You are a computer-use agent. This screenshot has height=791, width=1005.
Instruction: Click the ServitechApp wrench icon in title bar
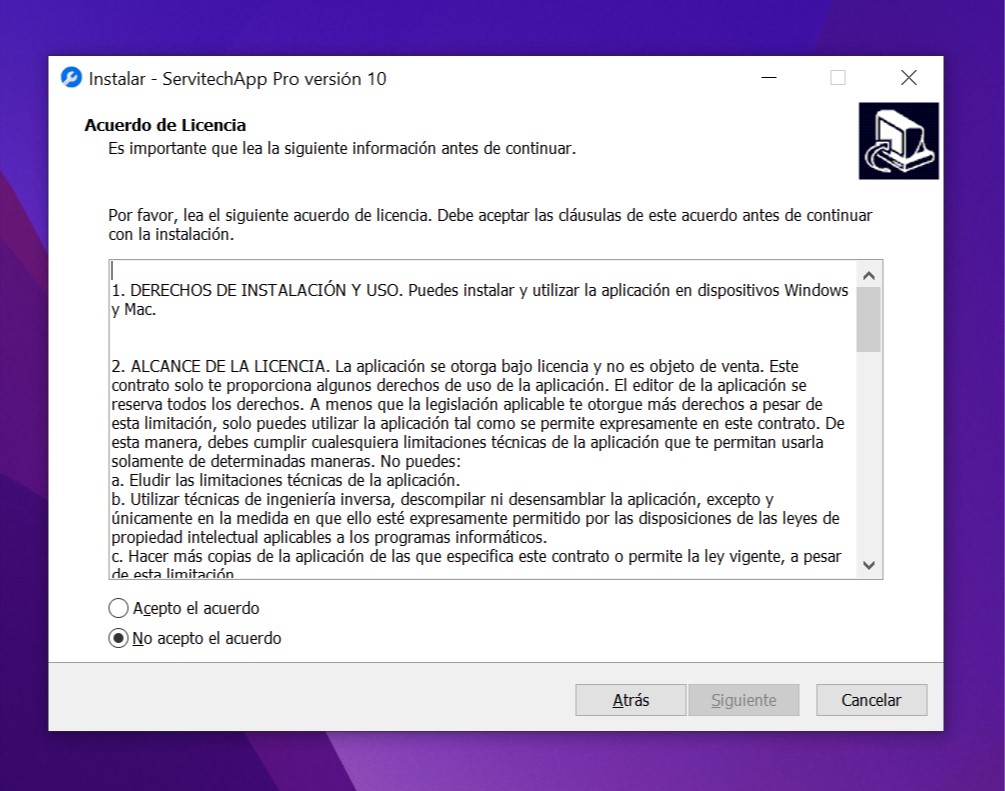click(x=71, y=78)
